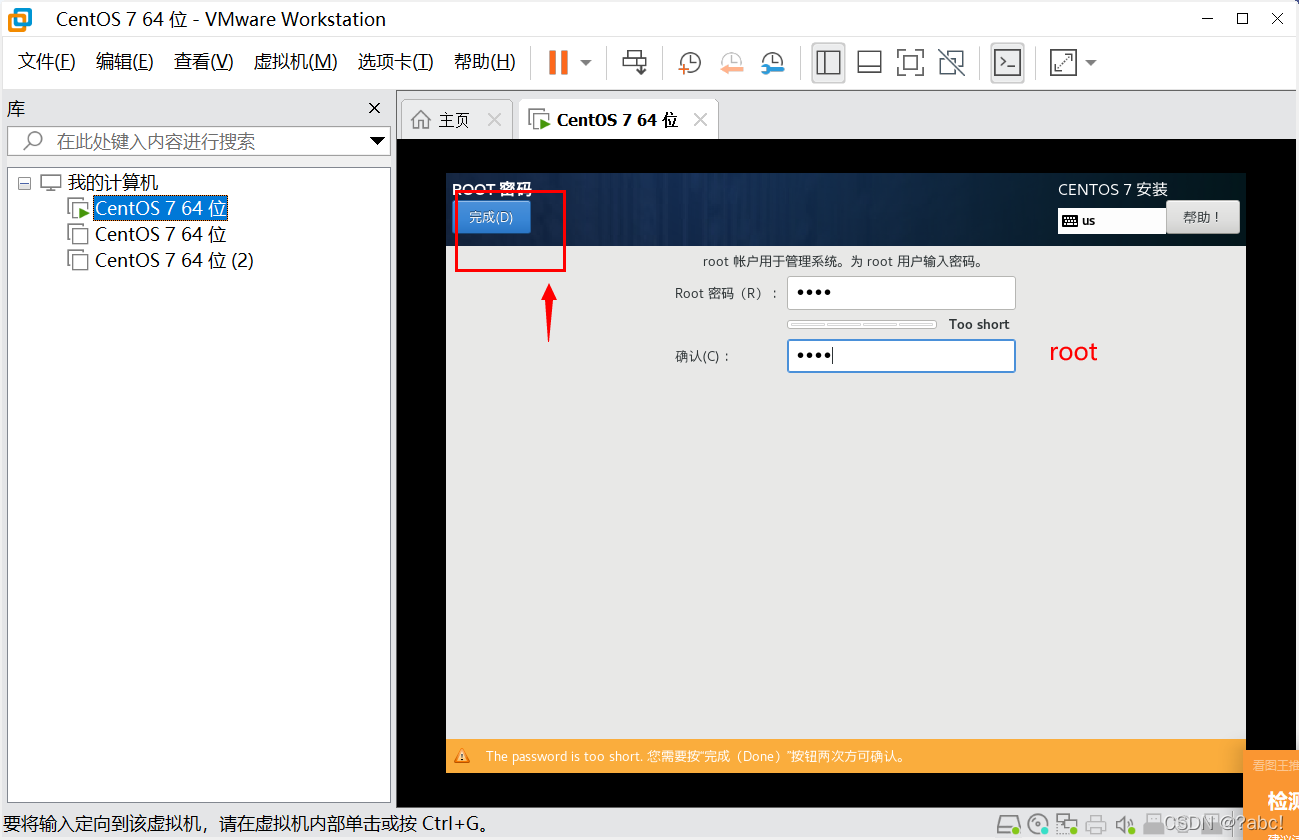Select the second CentOS 7 64 位 entry
The height and width of the screenshot is (840, 1299).
(x=160, y=235)
